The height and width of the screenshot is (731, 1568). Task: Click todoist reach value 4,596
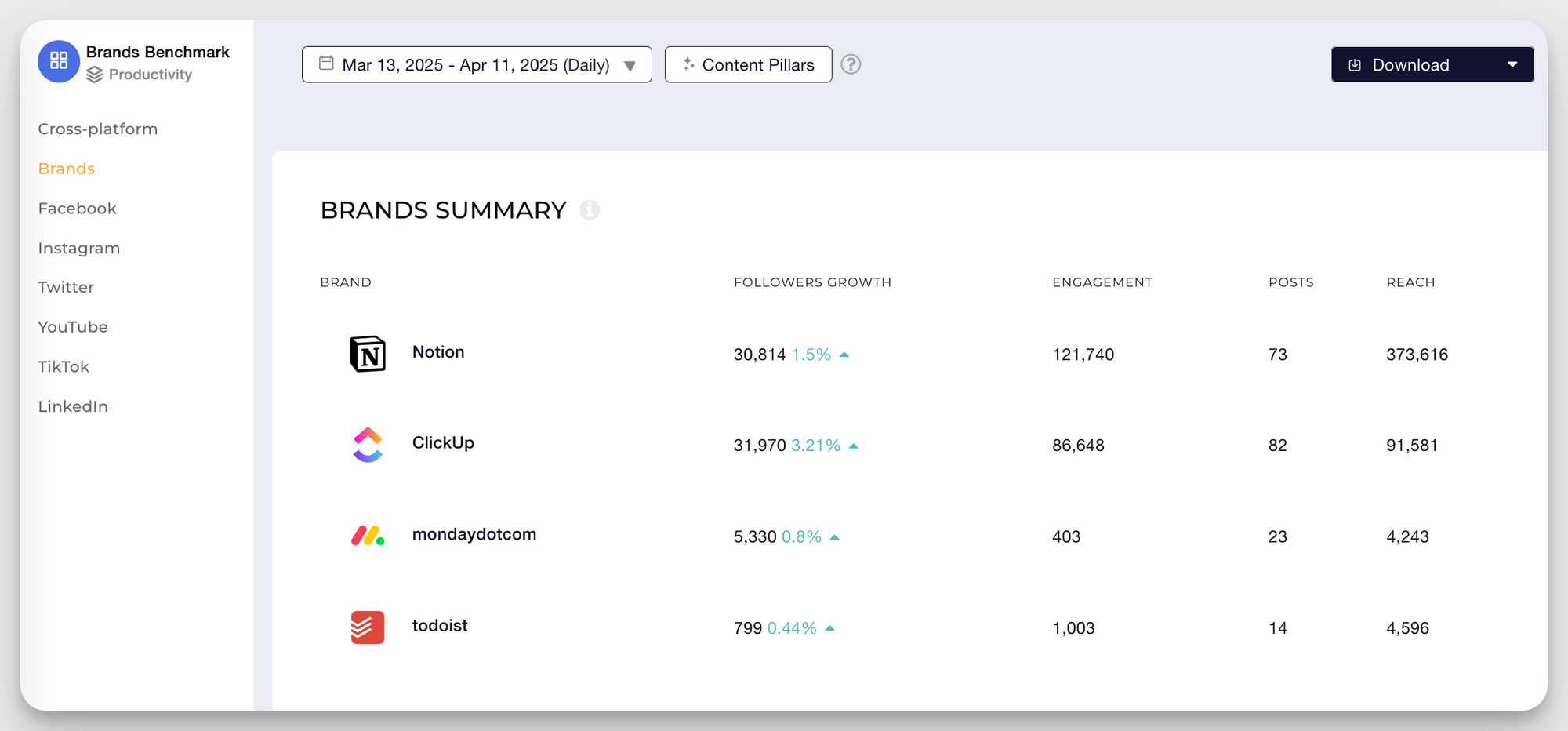click(1407, 628)
